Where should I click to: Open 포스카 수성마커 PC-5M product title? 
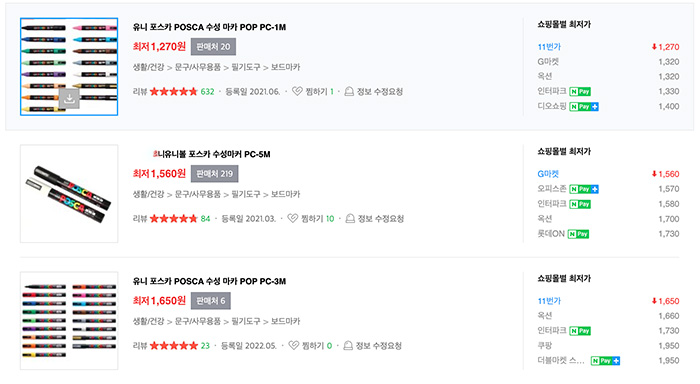pyautogui.click(x=212, y=154)
